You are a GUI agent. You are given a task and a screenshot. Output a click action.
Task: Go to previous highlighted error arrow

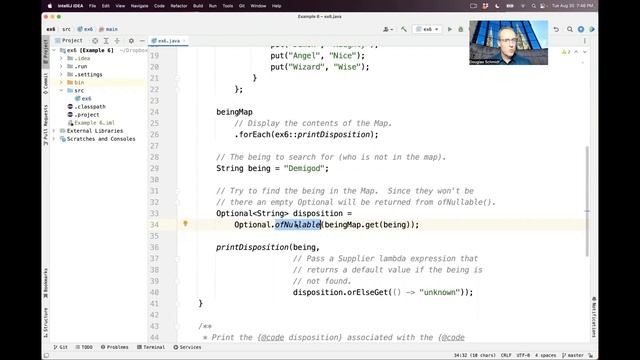coord(576,52)
